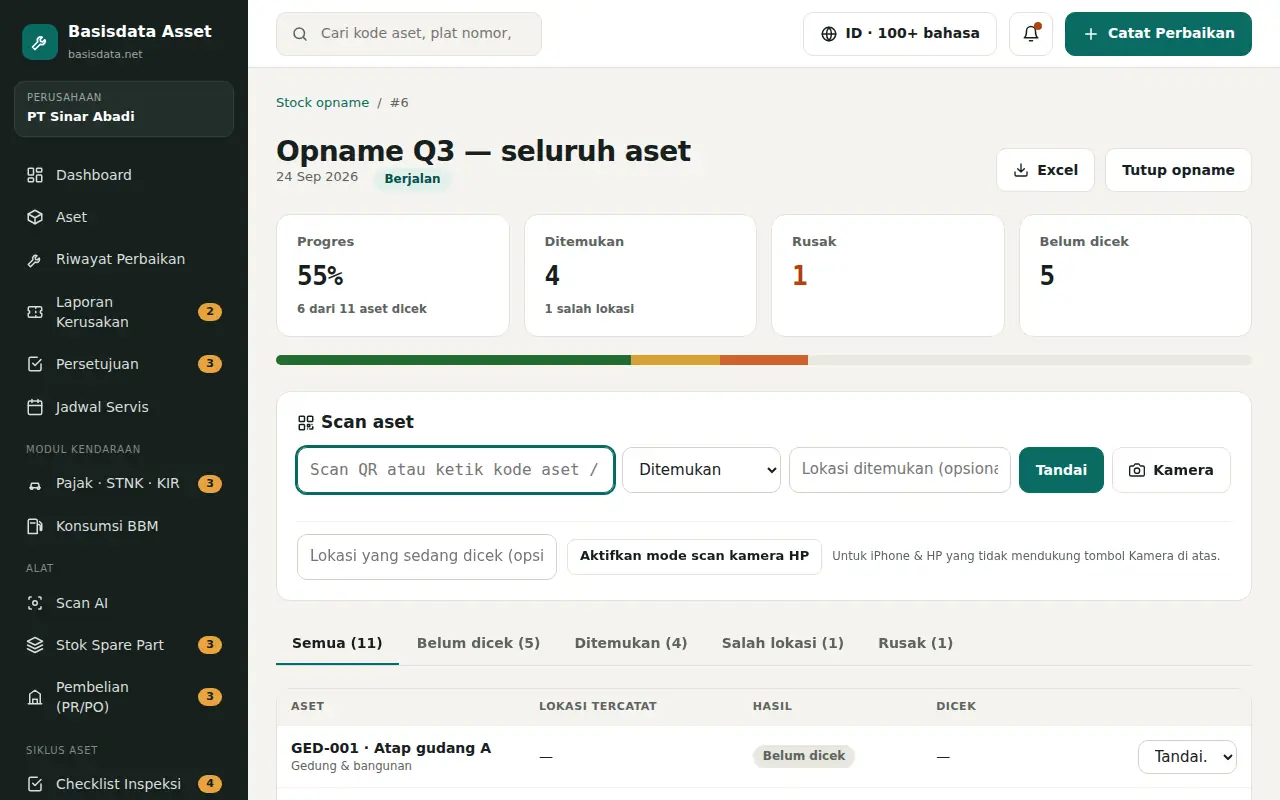
Task: Export opname to Excel
Action: [1045, 170]
